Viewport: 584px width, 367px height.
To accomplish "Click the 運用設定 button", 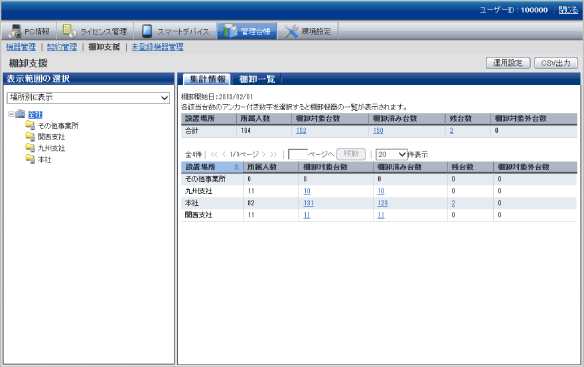I will point(508,63).
